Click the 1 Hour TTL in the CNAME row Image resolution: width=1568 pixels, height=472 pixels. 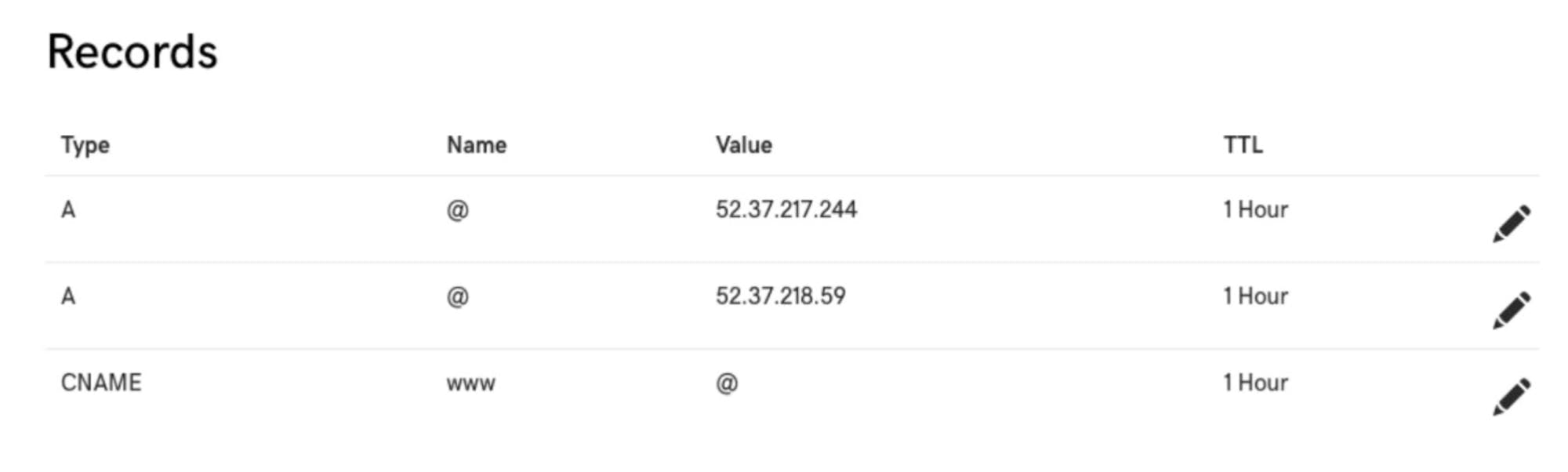point(1255,383)
